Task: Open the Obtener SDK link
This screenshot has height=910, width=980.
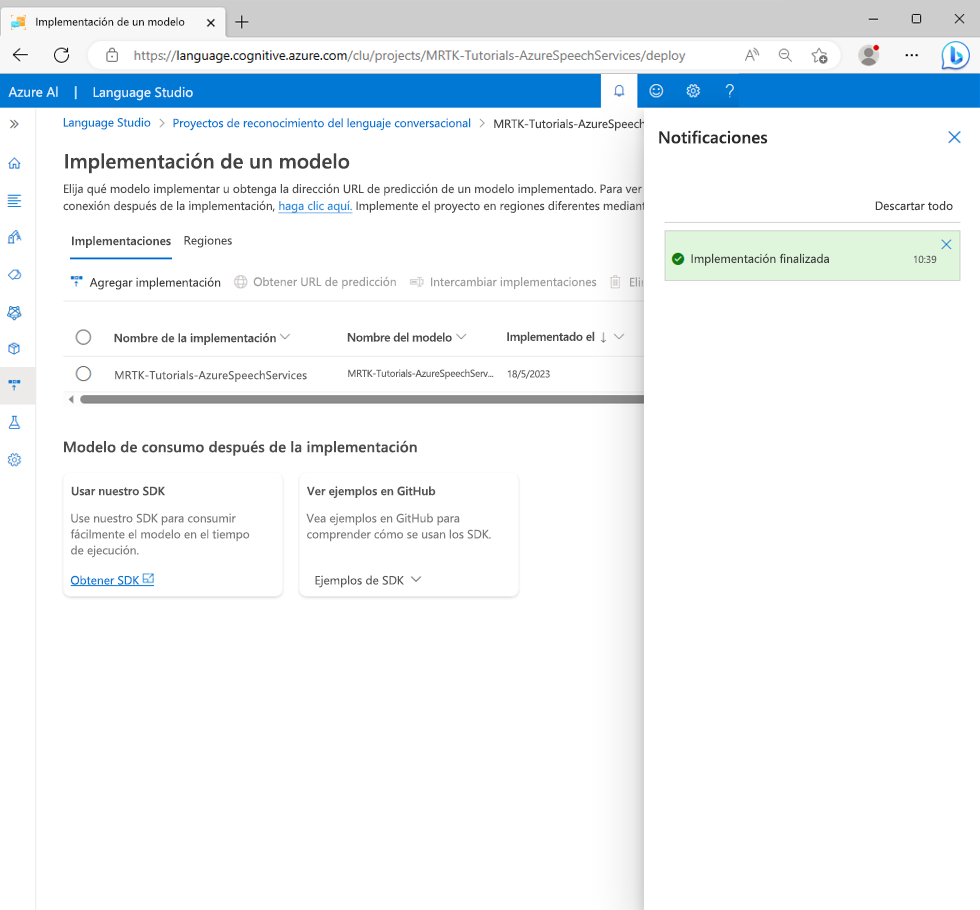Action: click(112, 580)
